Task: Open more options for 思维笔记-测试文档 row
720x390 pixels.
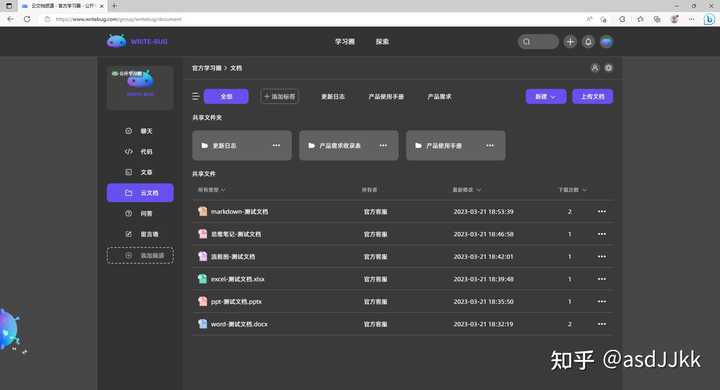Action: (x=602, y=234)
